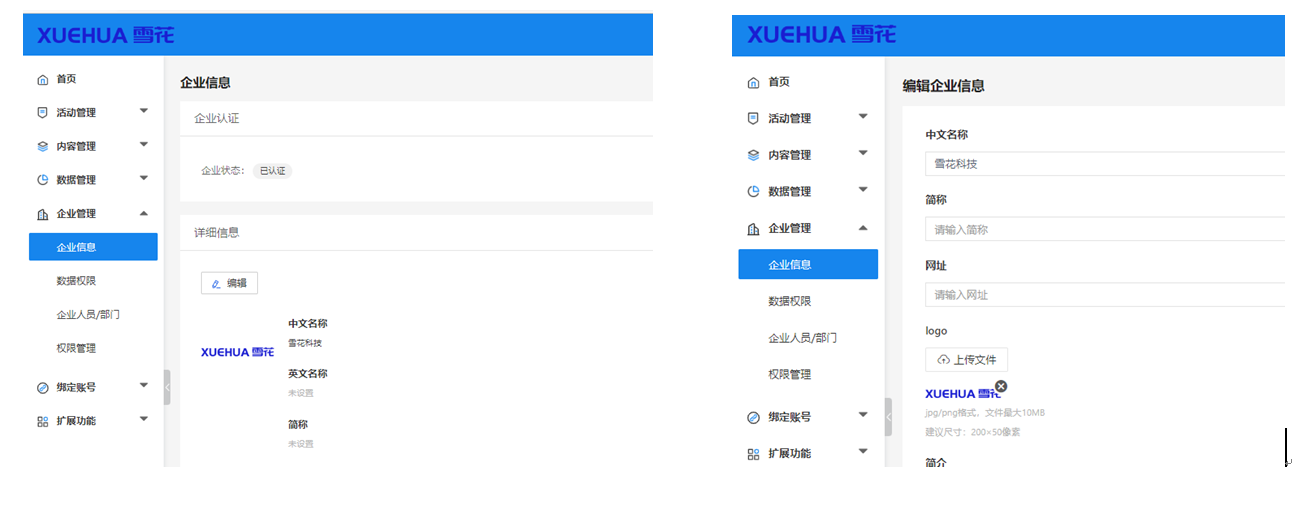Click the 活动管理 shield icon in right window
Viewport: 1311px width, 521px height.
tap(754, 118)
